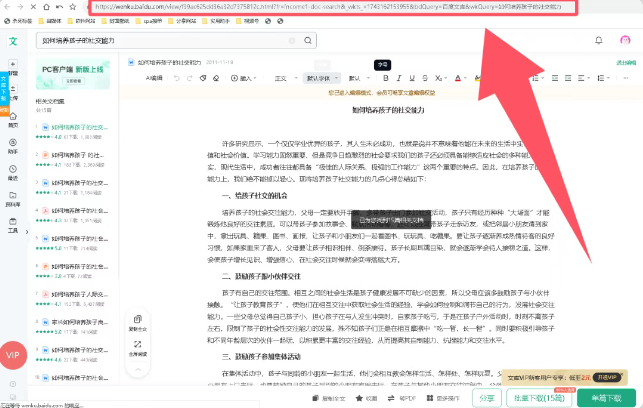Open the notification bell

tap(599, 40)
